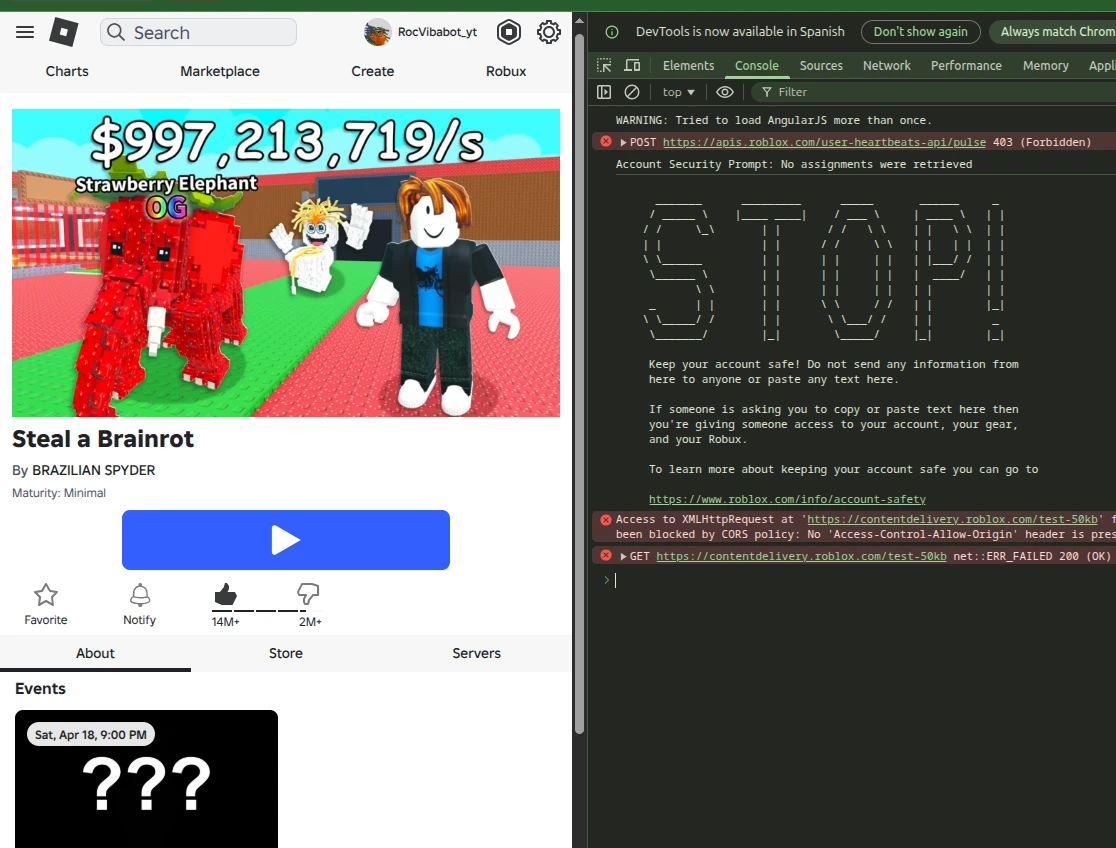Create a live expression with the eye icon
This screenshot has width=1116, height=848.
pyautogui.click(x=724, y=91)
